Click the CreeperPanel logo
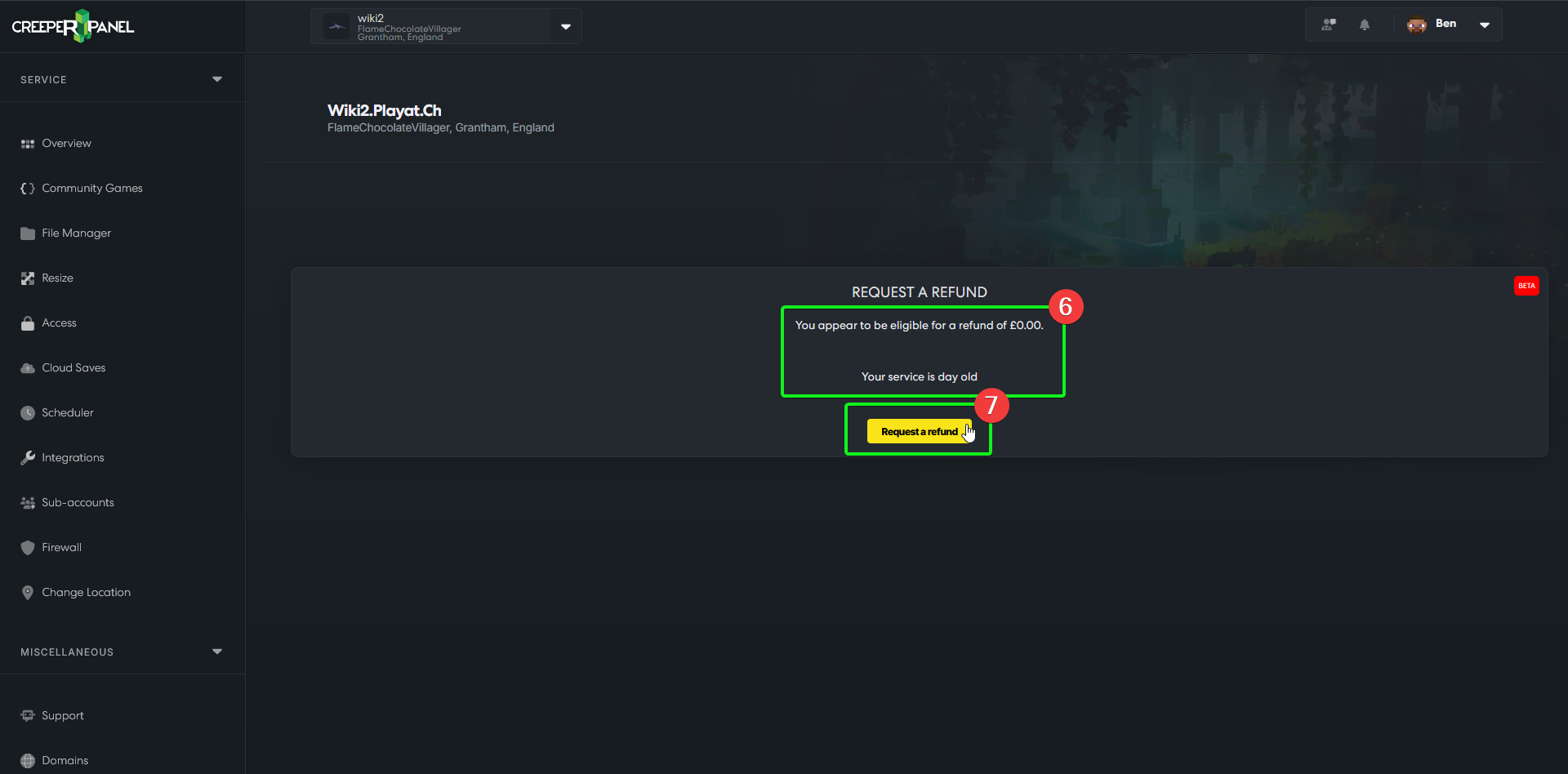The image size is (1568, 774). click(x=73, y=26)
